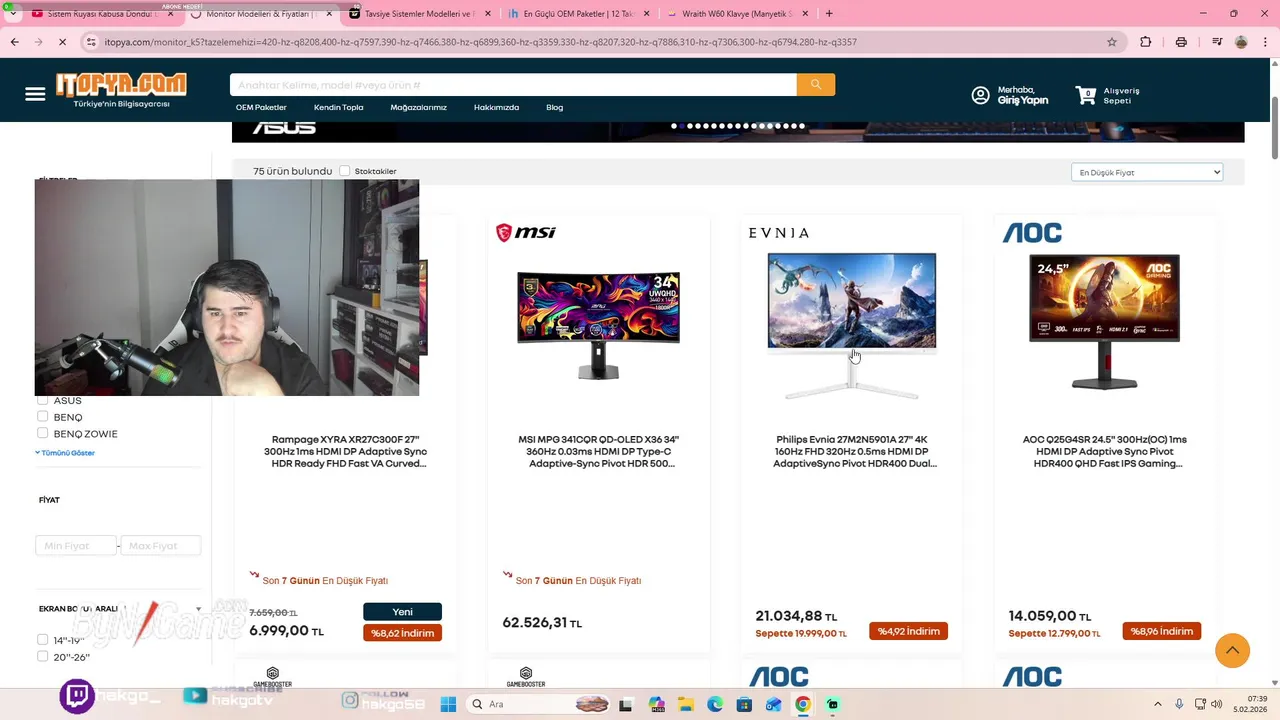This screenshot has width=1280, height=720.
Task: Open the Kendin Topla menu item
Action: click(x=338, y=107)
